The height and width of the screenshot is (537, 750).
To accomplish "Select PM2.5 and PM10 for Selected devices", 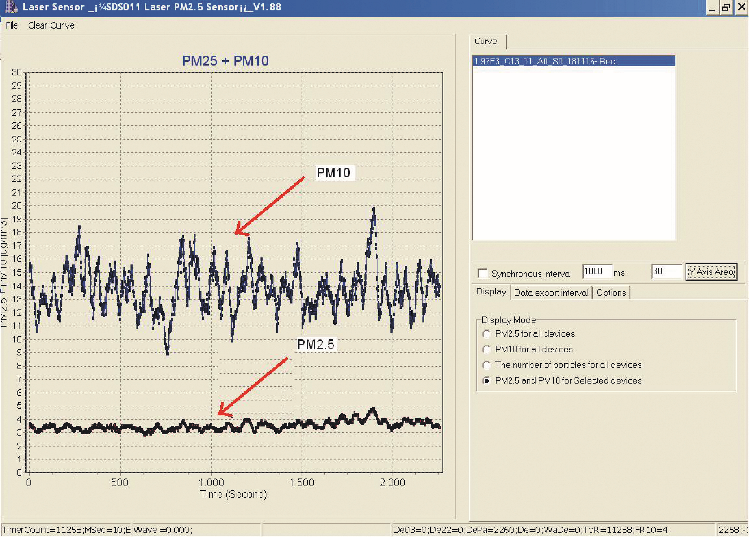I will tap(486, 381).
